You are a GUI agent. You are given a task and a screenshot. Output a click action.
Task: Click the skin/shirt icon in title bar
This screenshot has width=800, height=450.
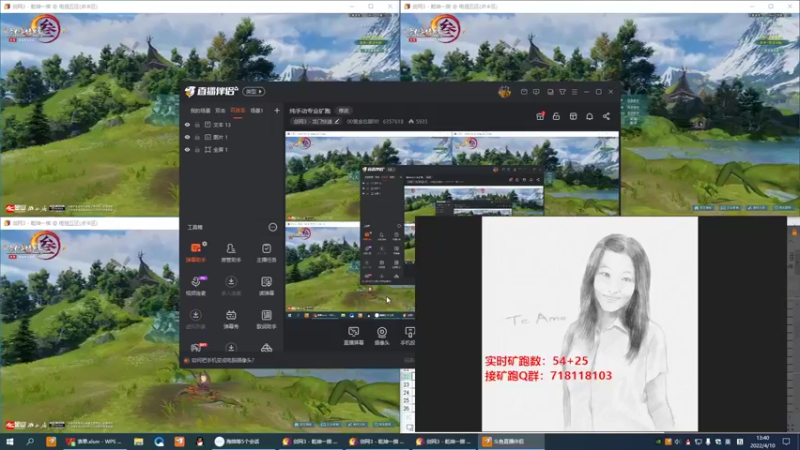(x=562, y=92)
